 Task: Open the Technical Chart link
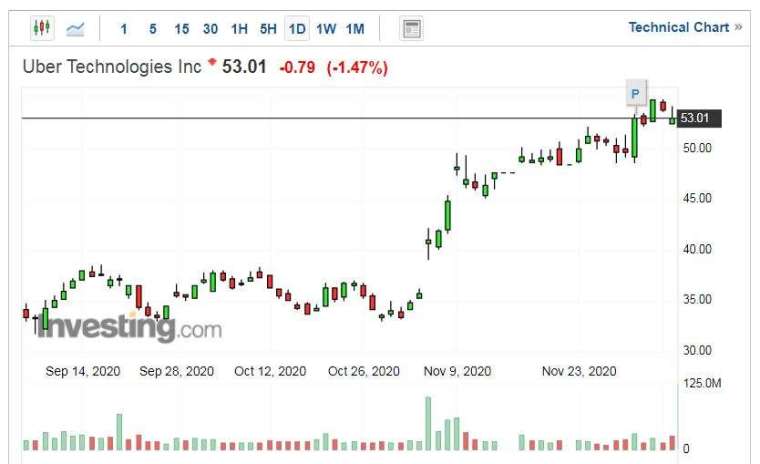point(685,27)
